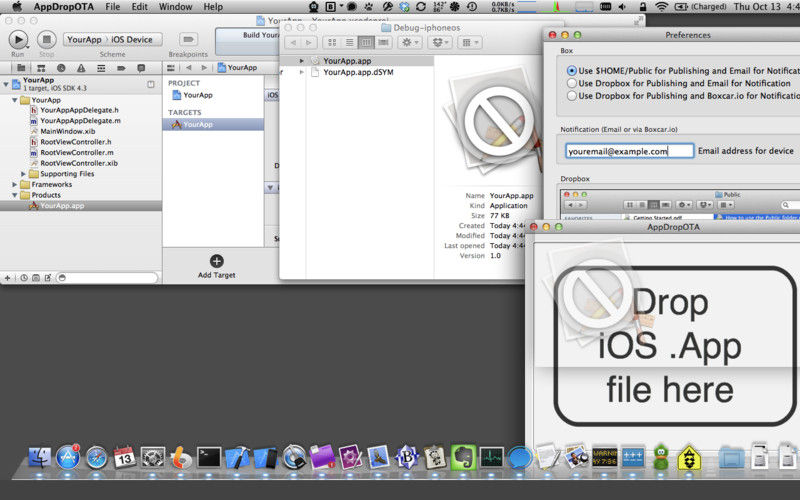Image resolution: width=800 pixels, height=500 pixels.
Task: Open the Help menu
Action: coord(213,7)
